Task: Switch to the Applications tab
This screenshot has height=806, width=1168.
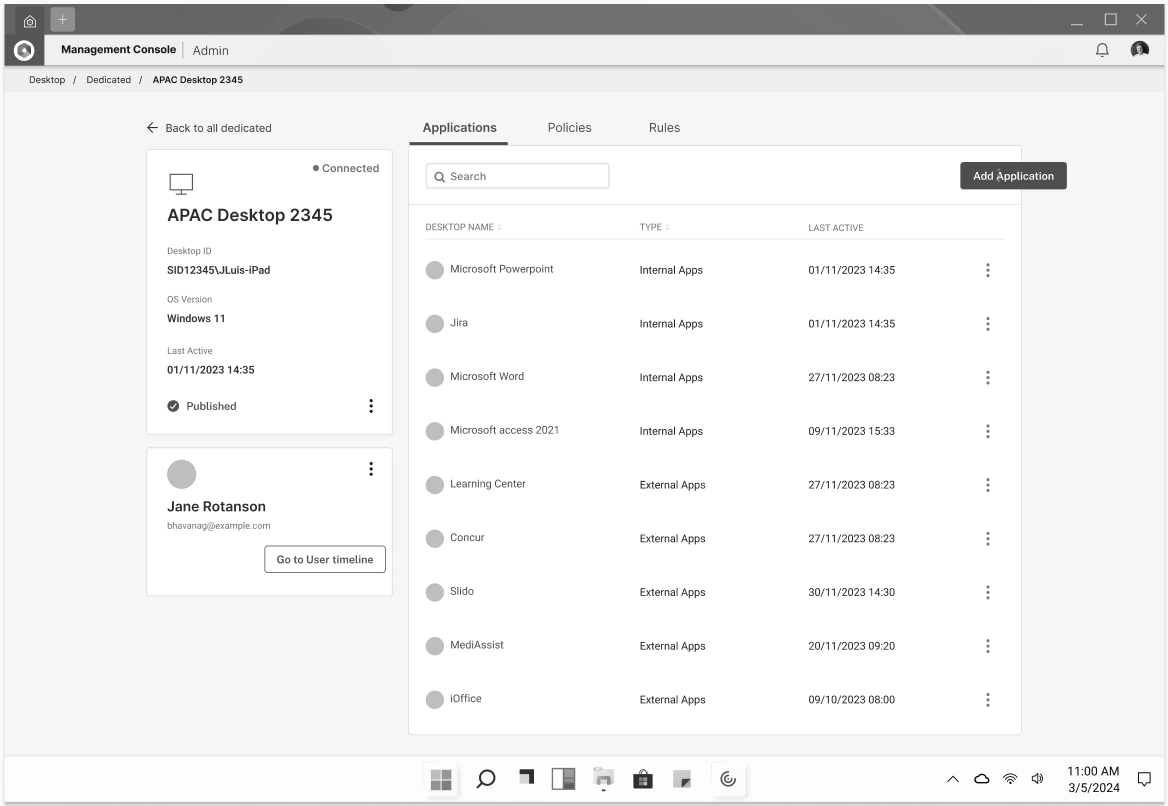Action: tap(460, 128)
